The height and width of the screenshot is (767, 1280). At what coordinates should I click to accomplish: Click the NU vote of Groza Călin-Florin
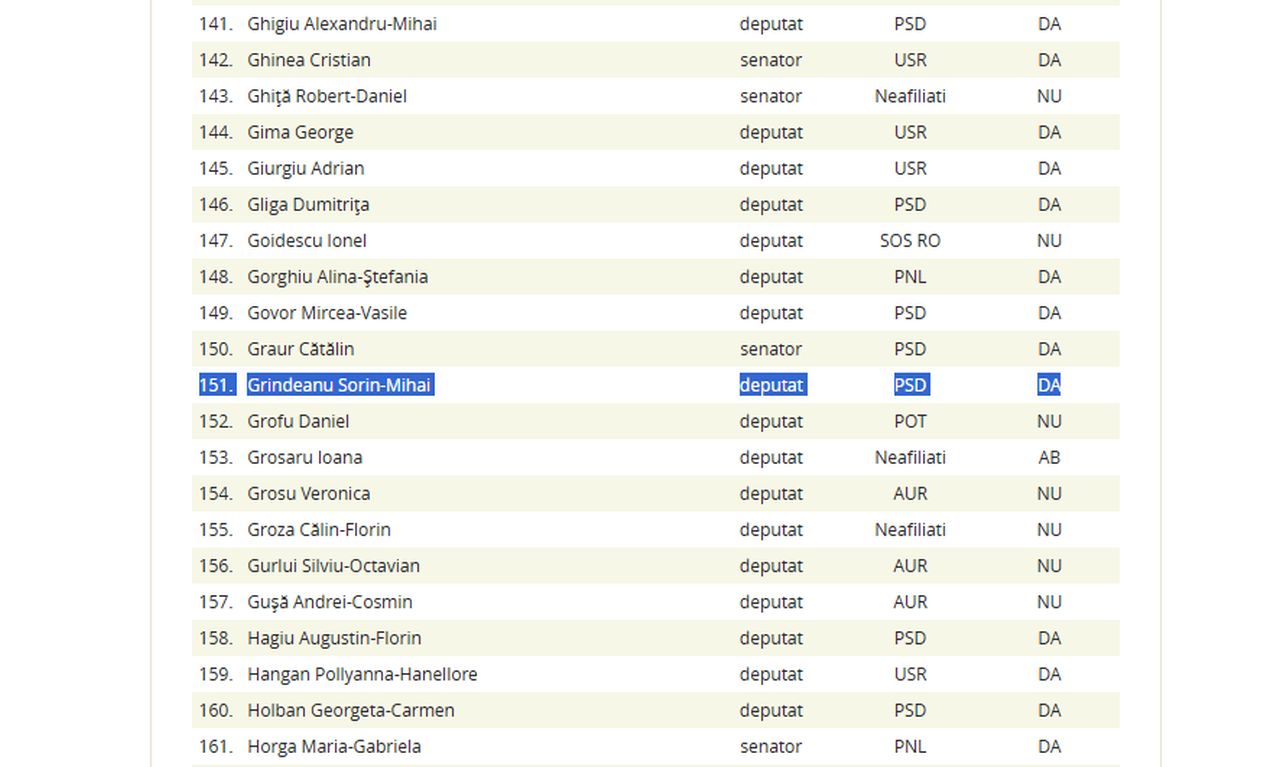tap(1049, 529)
